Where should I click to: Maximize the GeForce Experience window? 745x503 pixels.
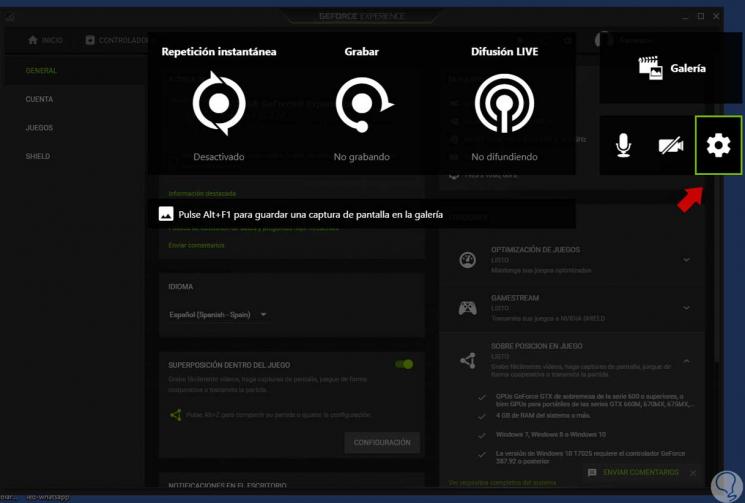[701, 16]
